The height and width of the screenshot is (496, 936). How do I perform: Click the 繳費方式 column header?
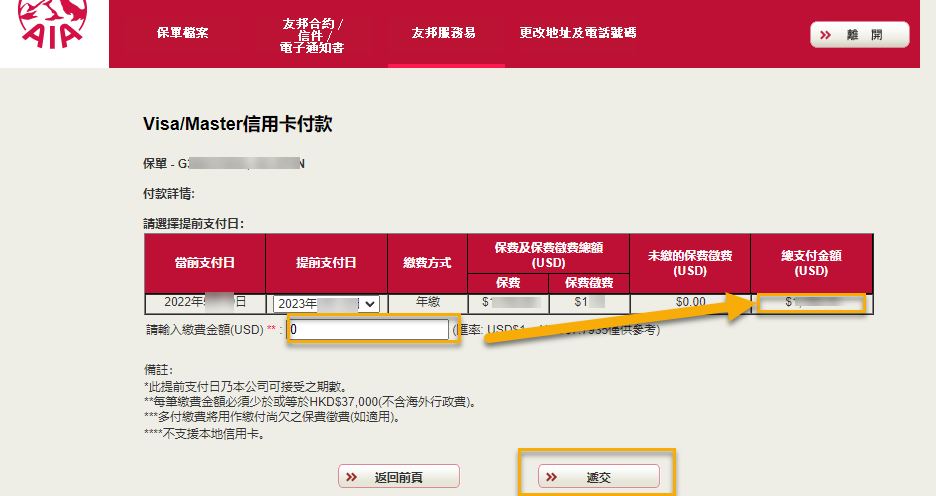[426, 263]
